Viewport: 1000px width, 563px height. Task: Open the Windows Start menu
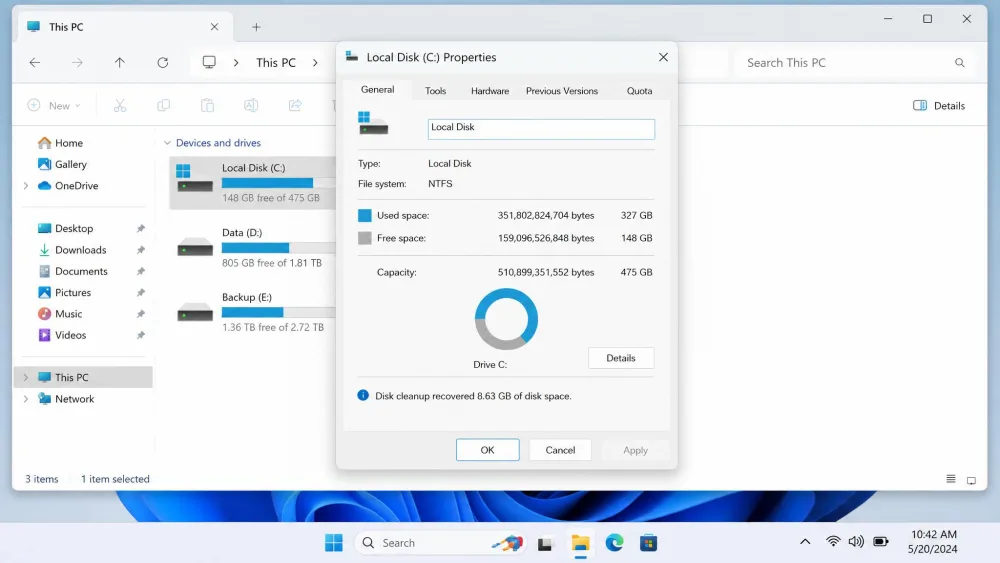click(334, 543)
